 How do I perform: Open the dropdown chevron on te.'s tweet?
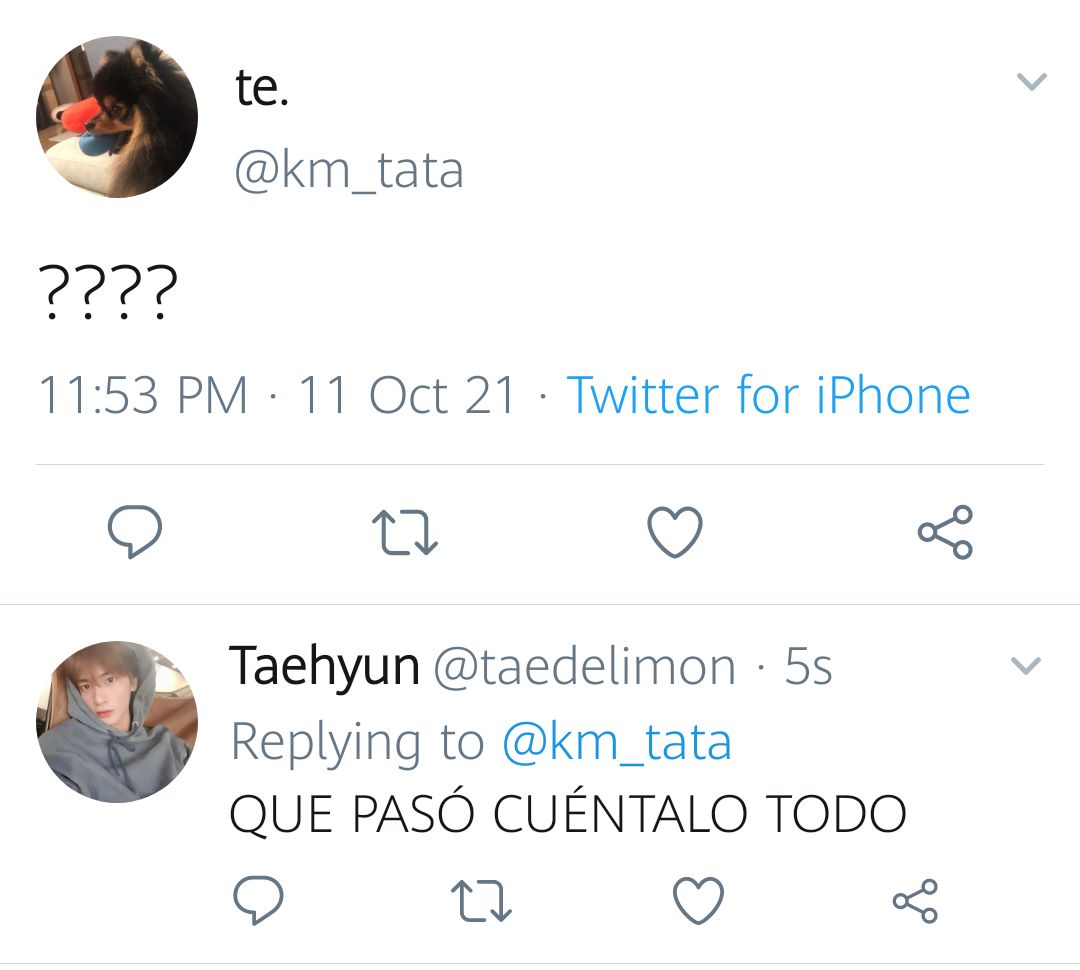point(1031,81)
